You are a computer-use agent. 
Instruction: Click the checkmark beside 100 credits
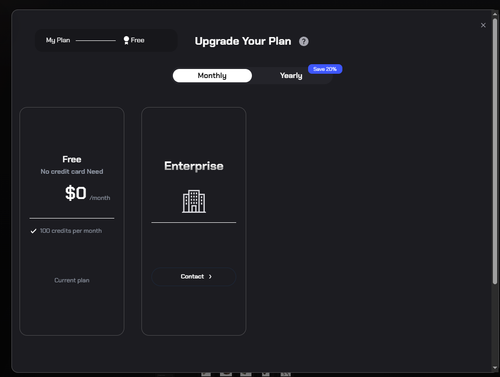[x=33, y=231]
